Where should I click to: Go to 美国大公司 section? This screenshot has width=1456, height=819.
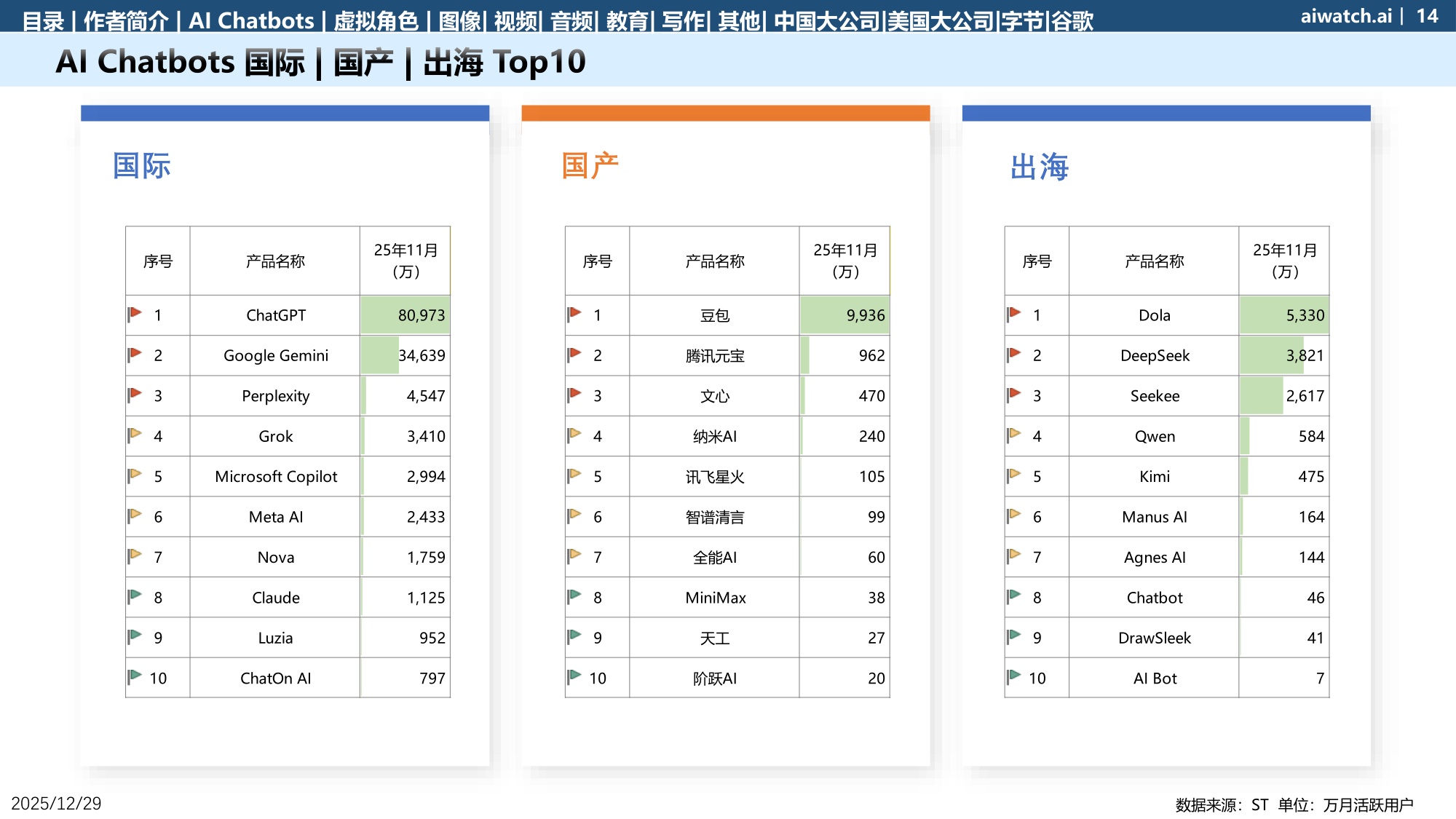941,21
